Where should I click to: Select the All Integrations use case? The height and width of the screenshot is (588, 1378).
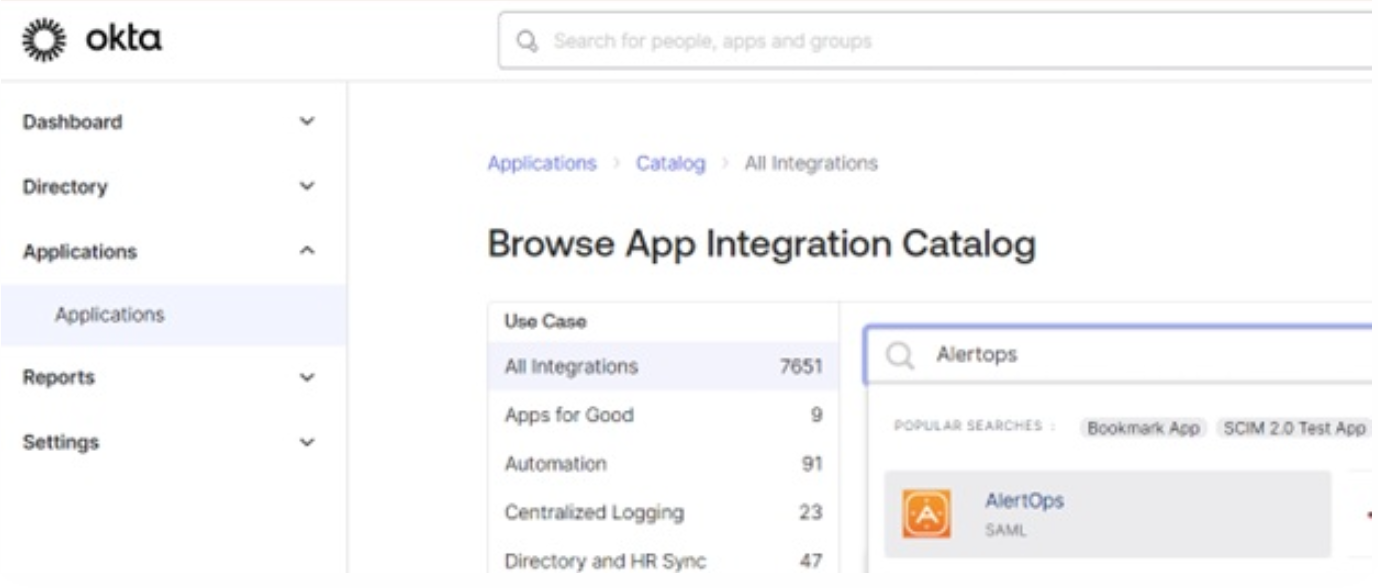point(571,367)
